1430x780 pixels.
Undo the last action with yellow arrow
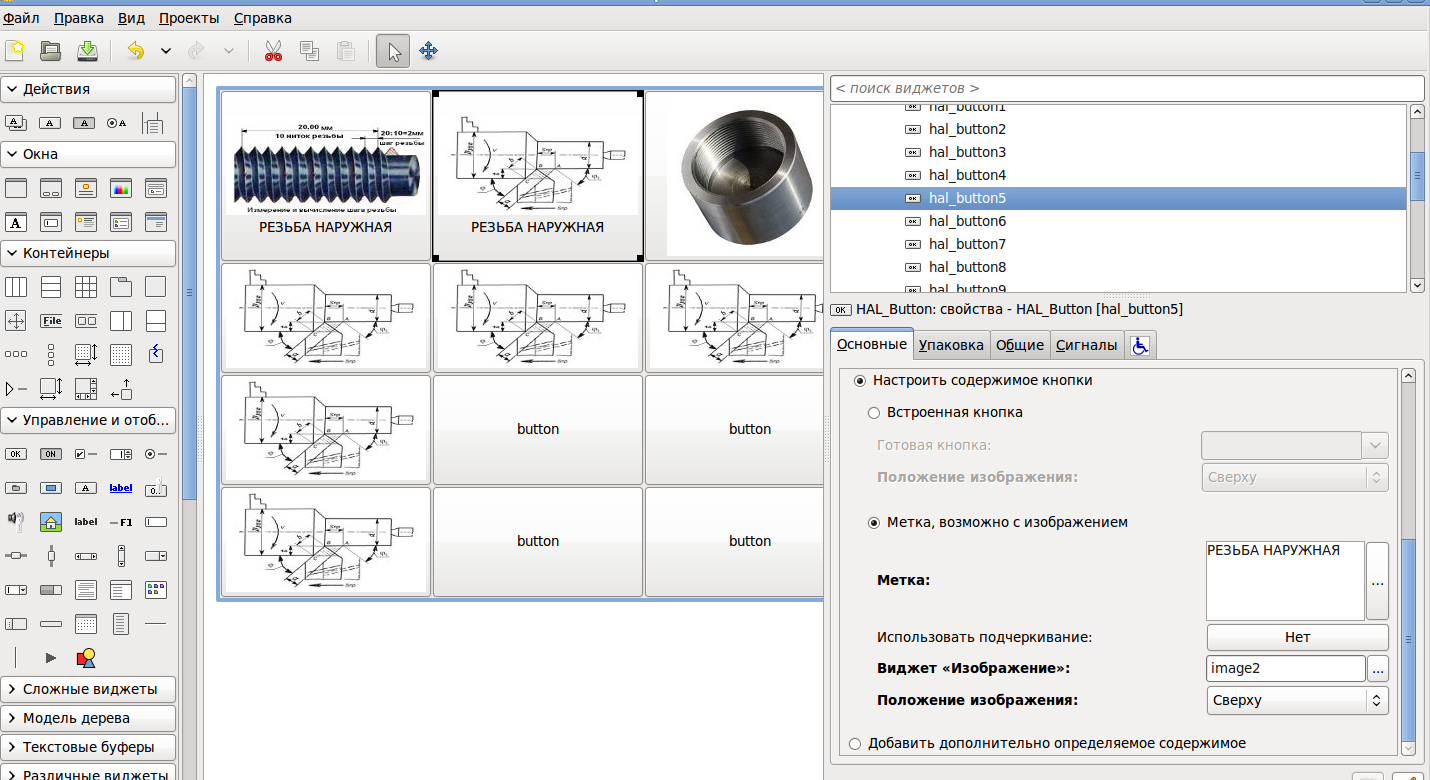tap(135, 51)
